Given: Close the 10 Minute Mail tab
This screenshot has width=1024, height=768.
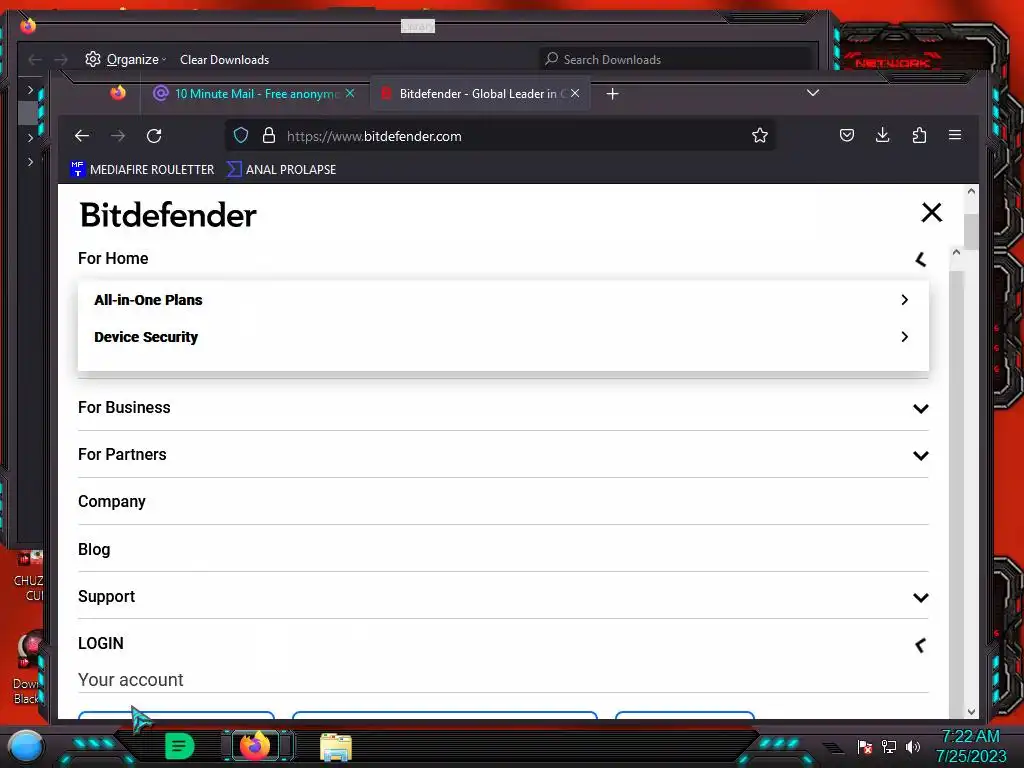Looking at the screenshot, I should coord(350,93).
